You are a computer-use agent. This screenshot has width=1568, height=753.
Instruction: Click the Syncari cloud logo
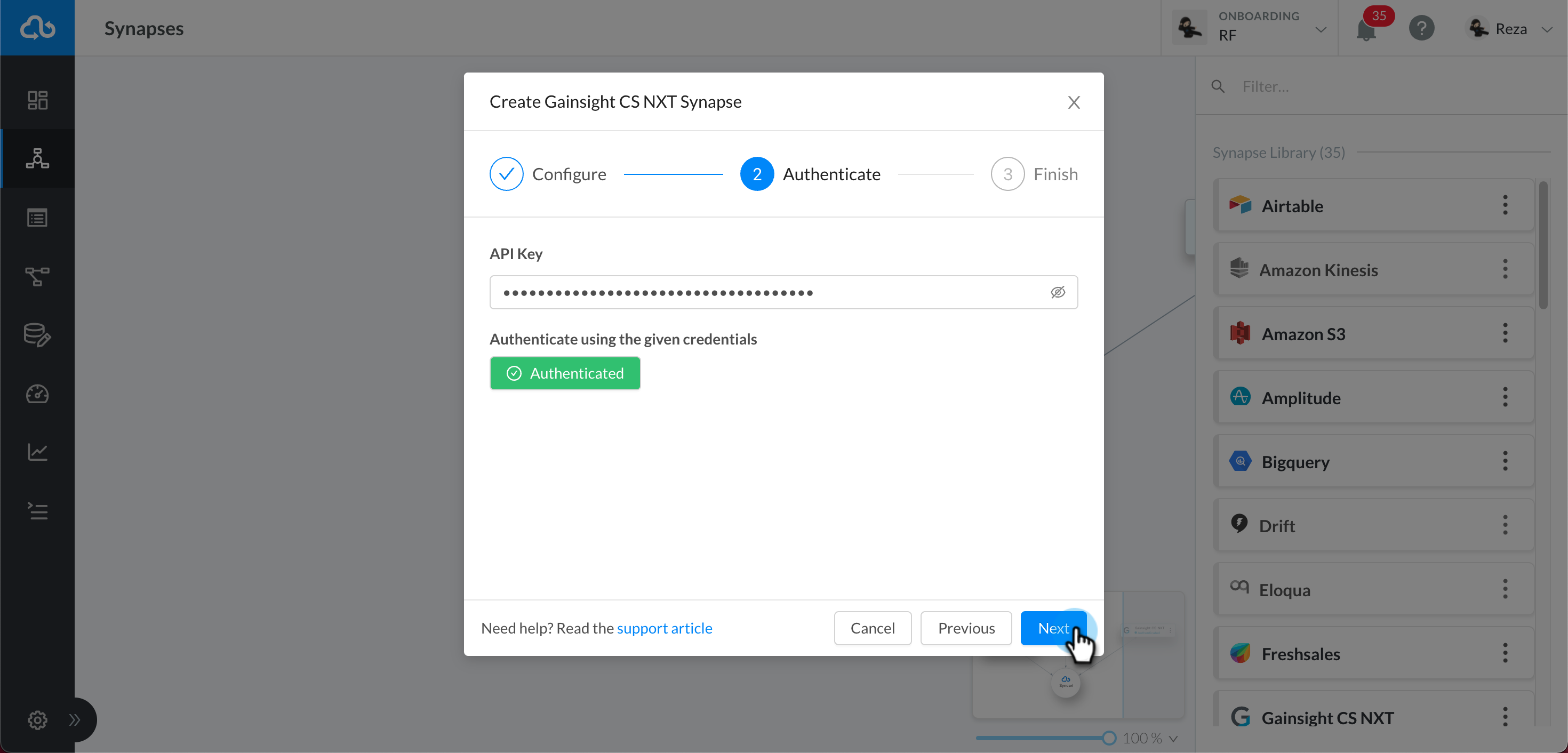click(x=37, y=28)
